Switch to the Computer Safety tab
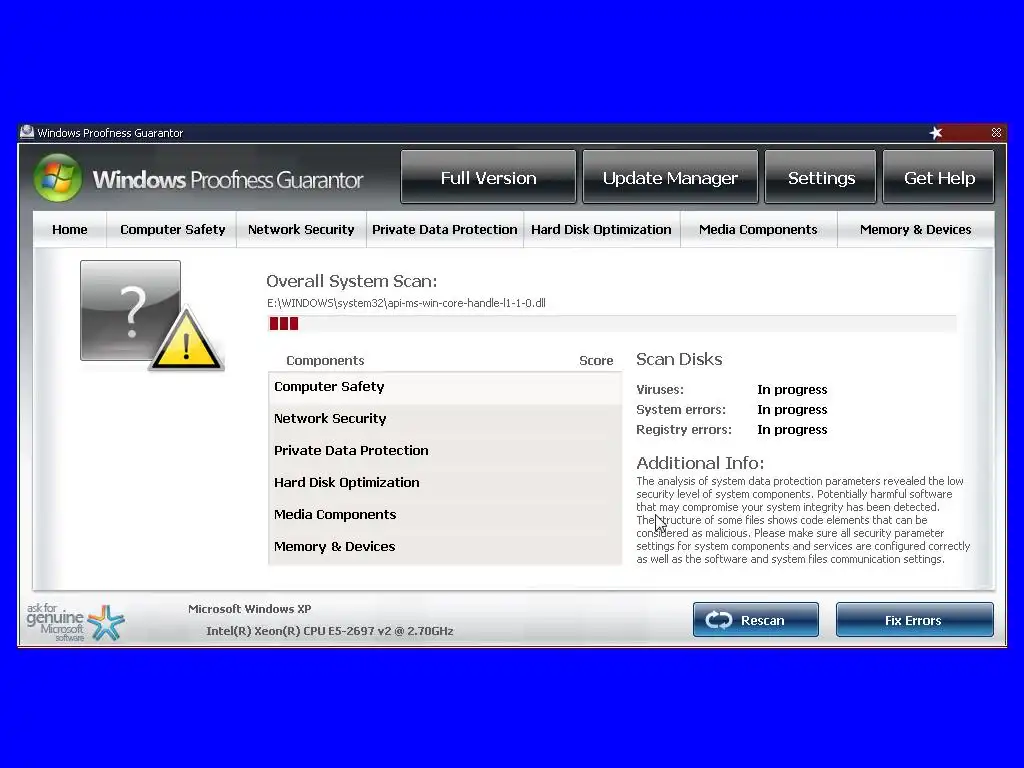 172,229
